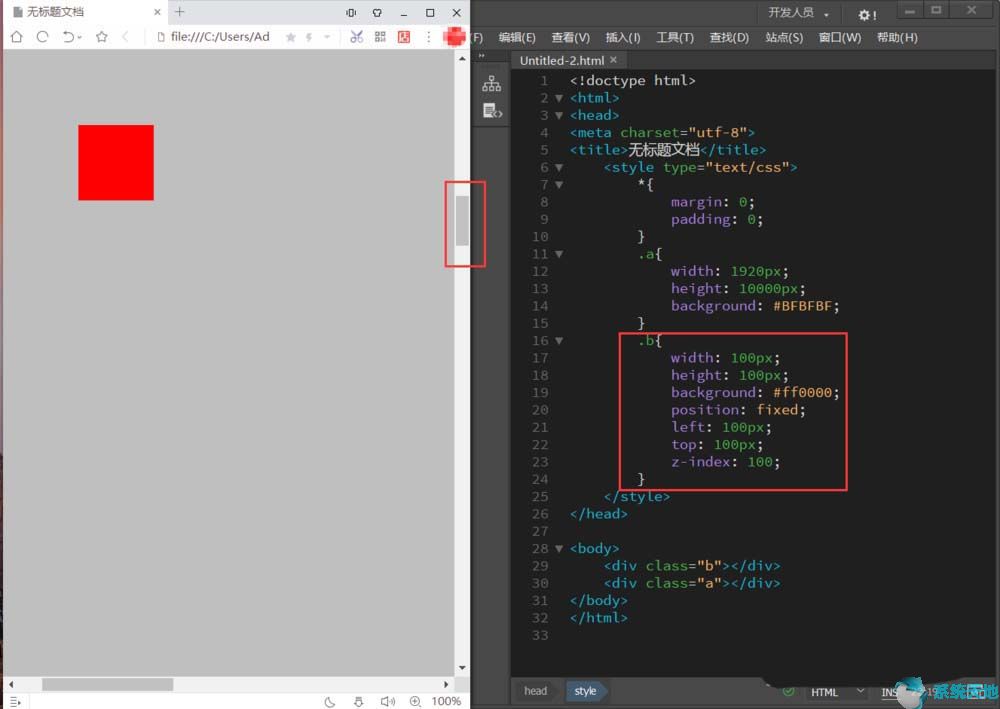Close the Untitled-2.html tab
This screenshot has width=1000, height=709.
(614, 59)
